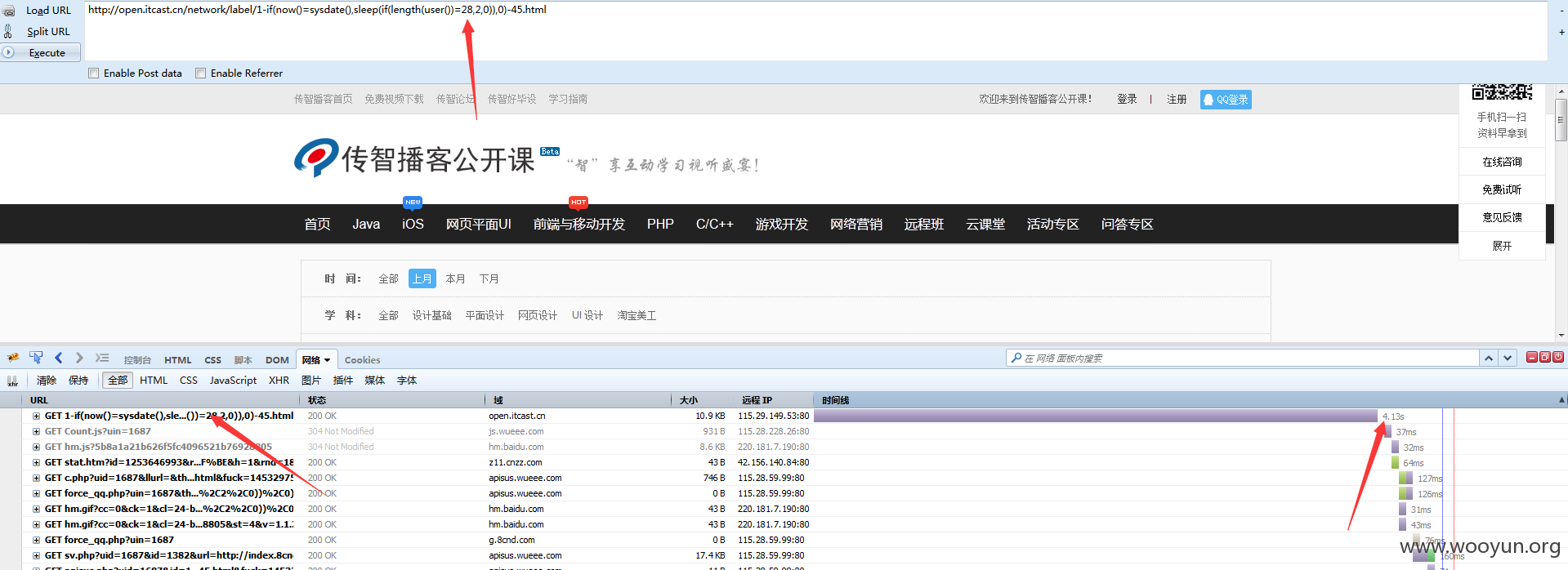The height and width of the screenshot is (570, 1568).
Task: Click the Execute play icon
Action: [x=8, y=52]
